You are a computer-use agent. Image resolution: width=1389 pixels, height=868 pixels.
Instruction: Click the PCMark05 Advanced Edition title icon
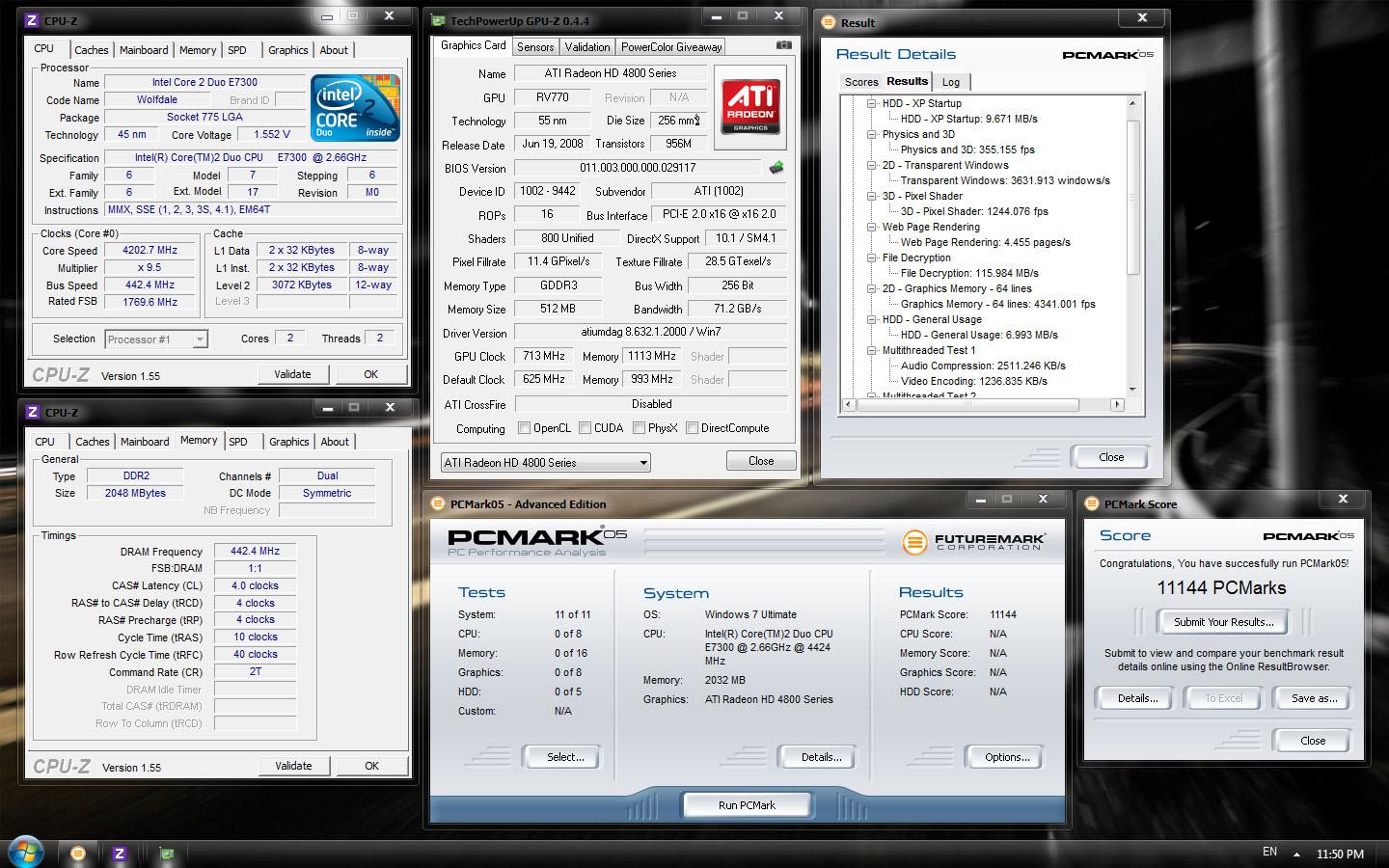tap(438, 503)
